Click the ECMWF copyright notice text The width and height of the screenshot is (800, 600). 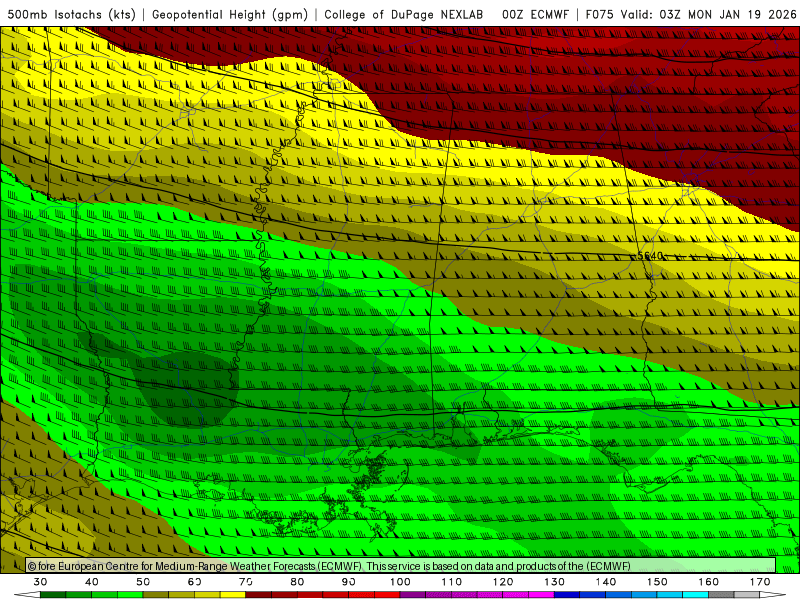(x=329, y=566)
